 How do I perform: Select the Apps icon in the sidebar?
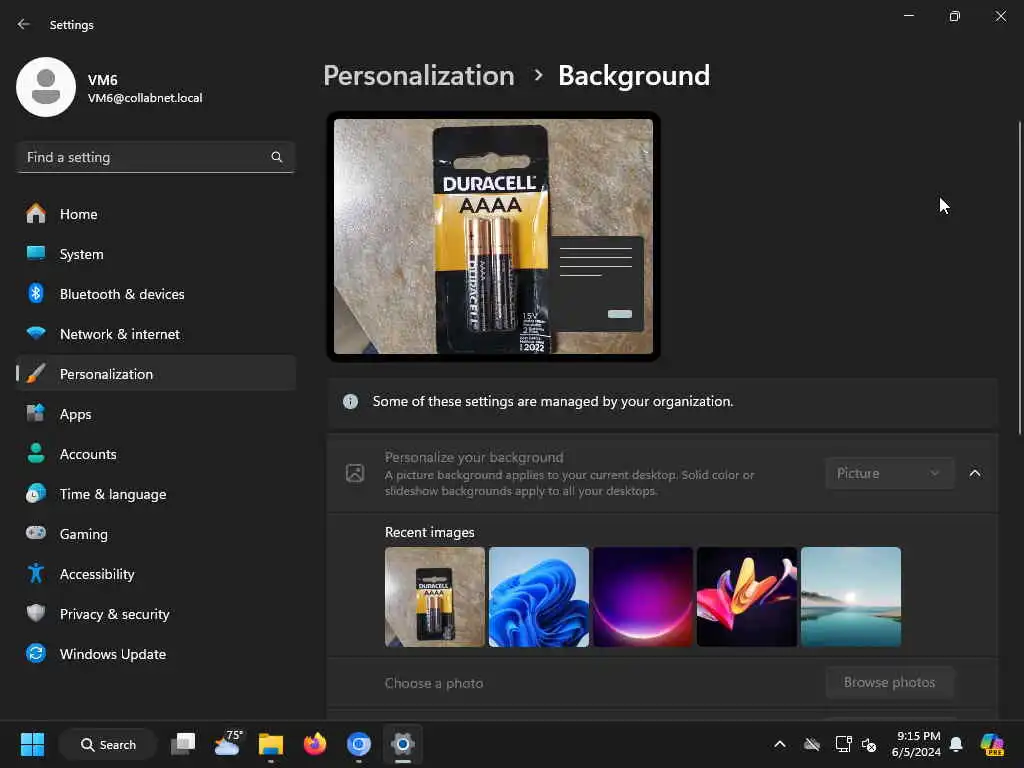coord(36,413)
